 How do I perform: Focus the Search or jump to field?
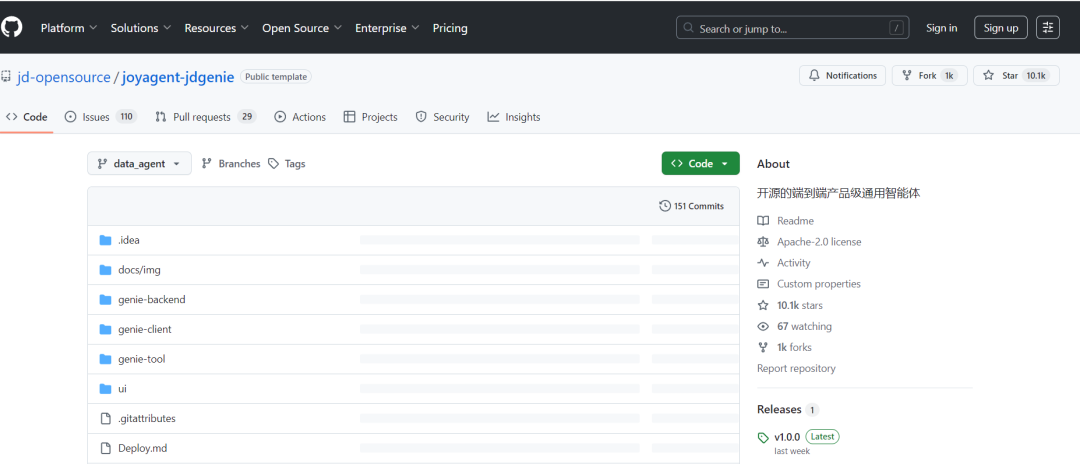coord(792,28)
